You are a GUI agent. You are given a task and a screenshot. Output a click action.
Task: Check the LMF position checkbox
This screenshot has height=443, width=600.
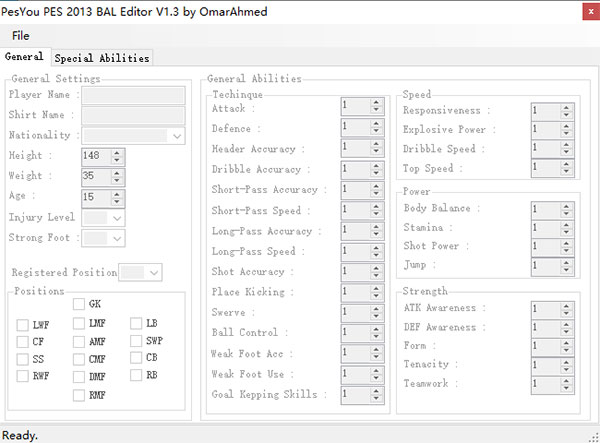tap(79, 324)
